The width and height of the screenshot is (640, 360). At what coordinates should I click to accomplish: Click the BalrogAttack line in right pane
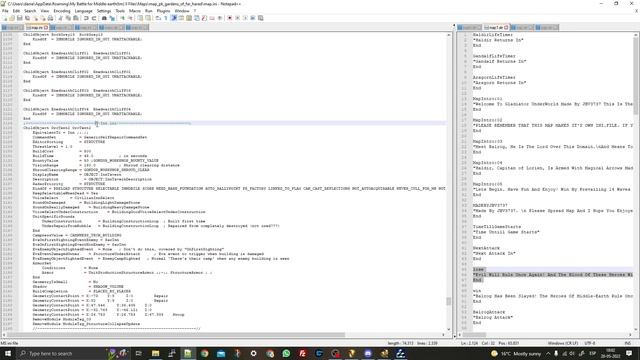point(489,312)
